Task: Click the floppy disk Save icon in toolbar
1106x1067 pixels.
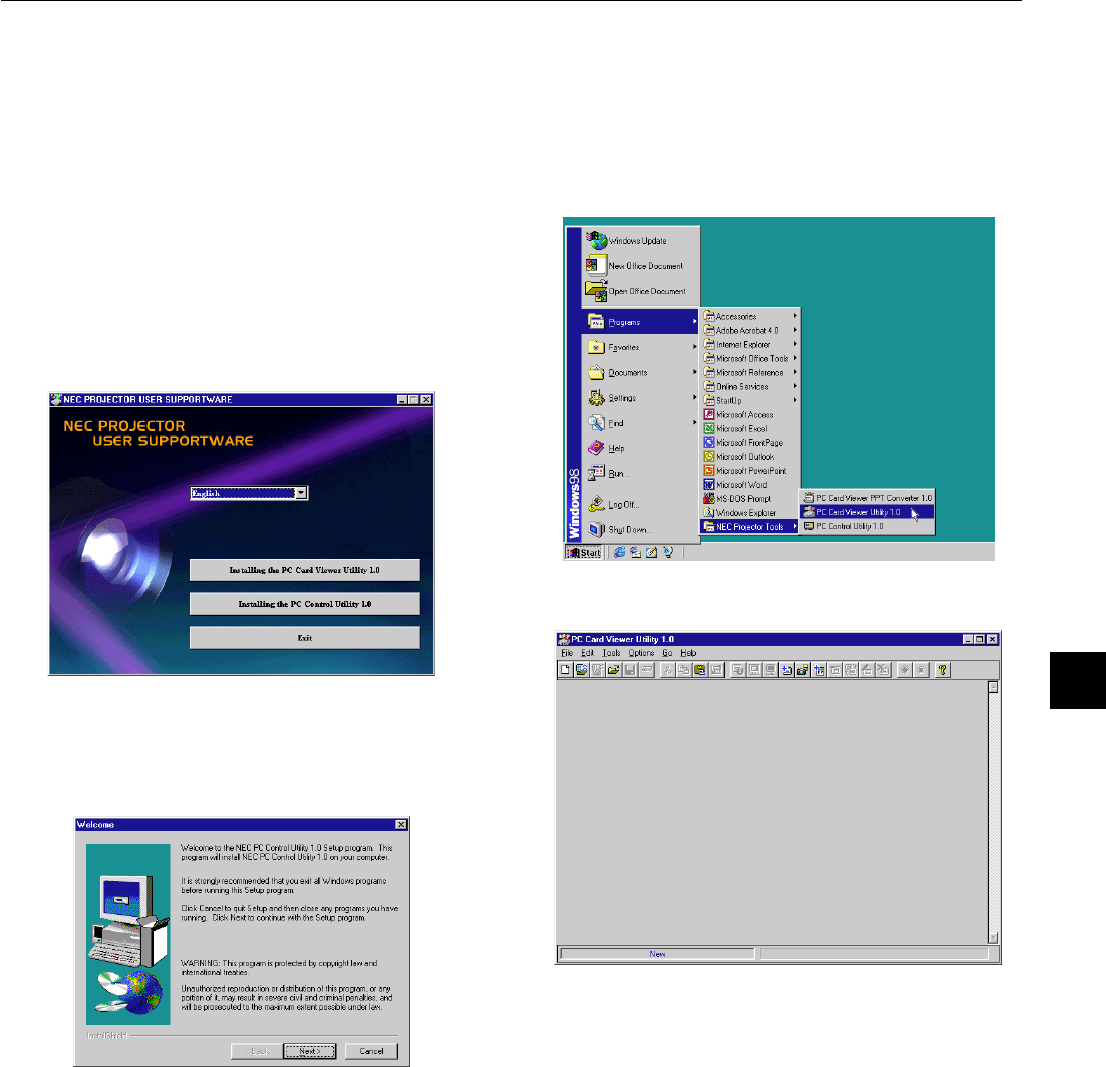Action: [630, 670]
